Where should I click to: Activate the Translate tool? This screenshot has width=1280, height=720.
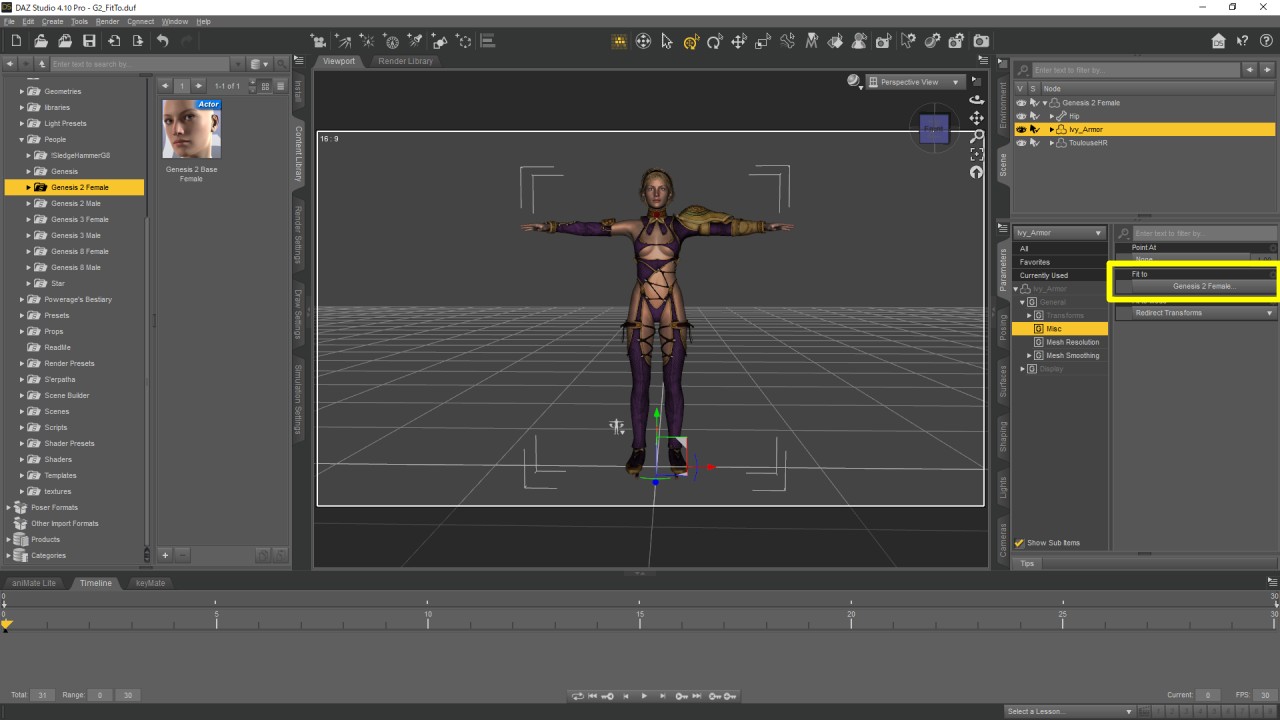click(739, 41)
